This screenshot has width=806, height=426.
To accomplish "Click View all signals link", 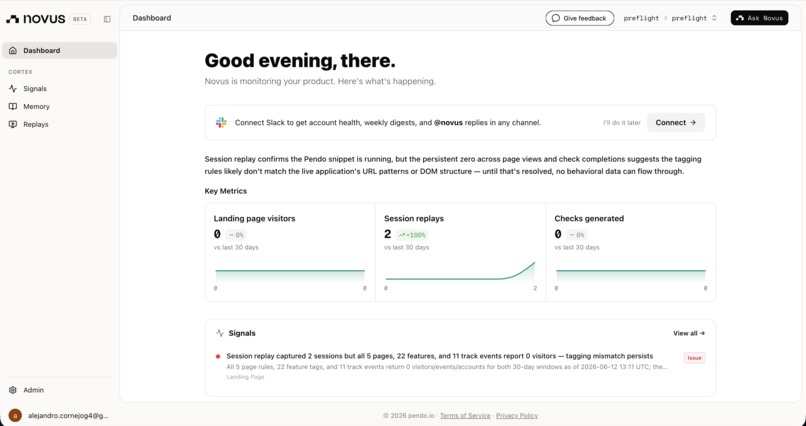I will click(689, 334).
